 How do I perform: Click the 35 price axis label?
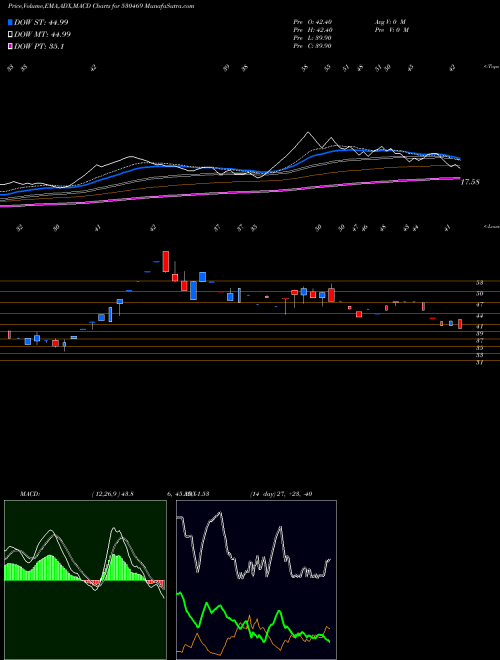pyautogui.click(x=479, y=348)
